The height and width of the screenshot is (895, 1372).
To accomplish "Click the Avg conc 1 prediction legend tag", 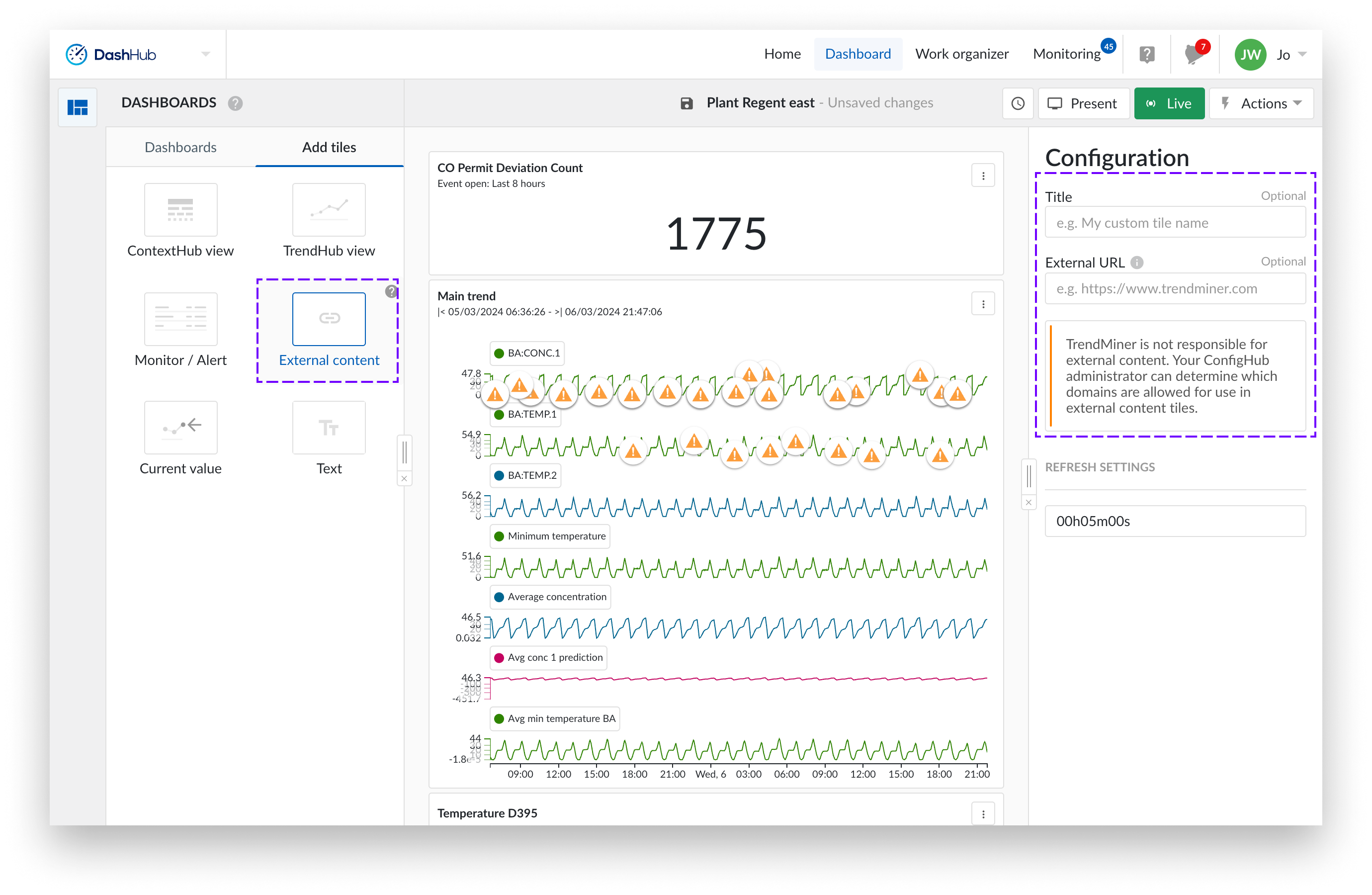I will click(548, 657).
